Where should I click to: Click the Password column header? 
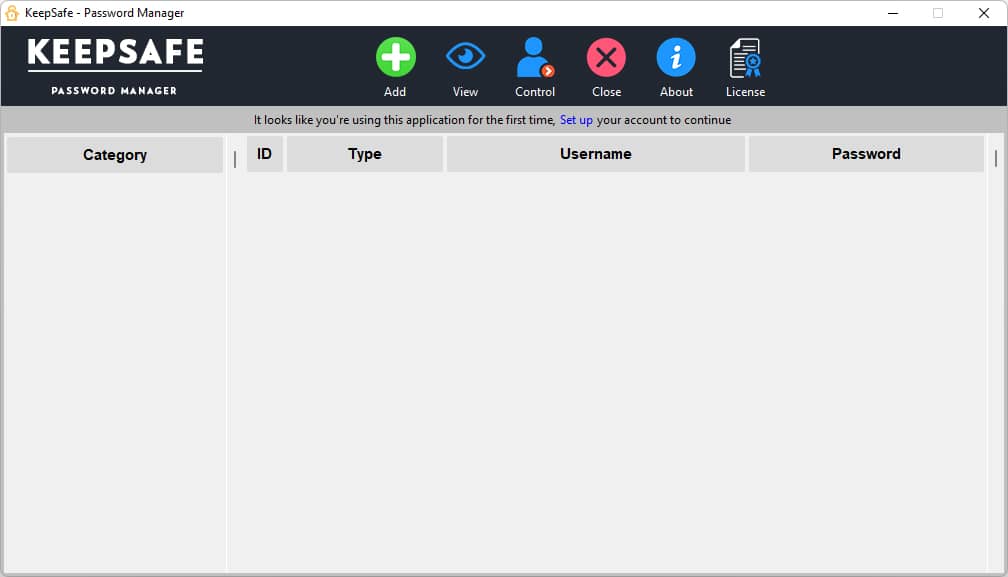tap(866, 154)
